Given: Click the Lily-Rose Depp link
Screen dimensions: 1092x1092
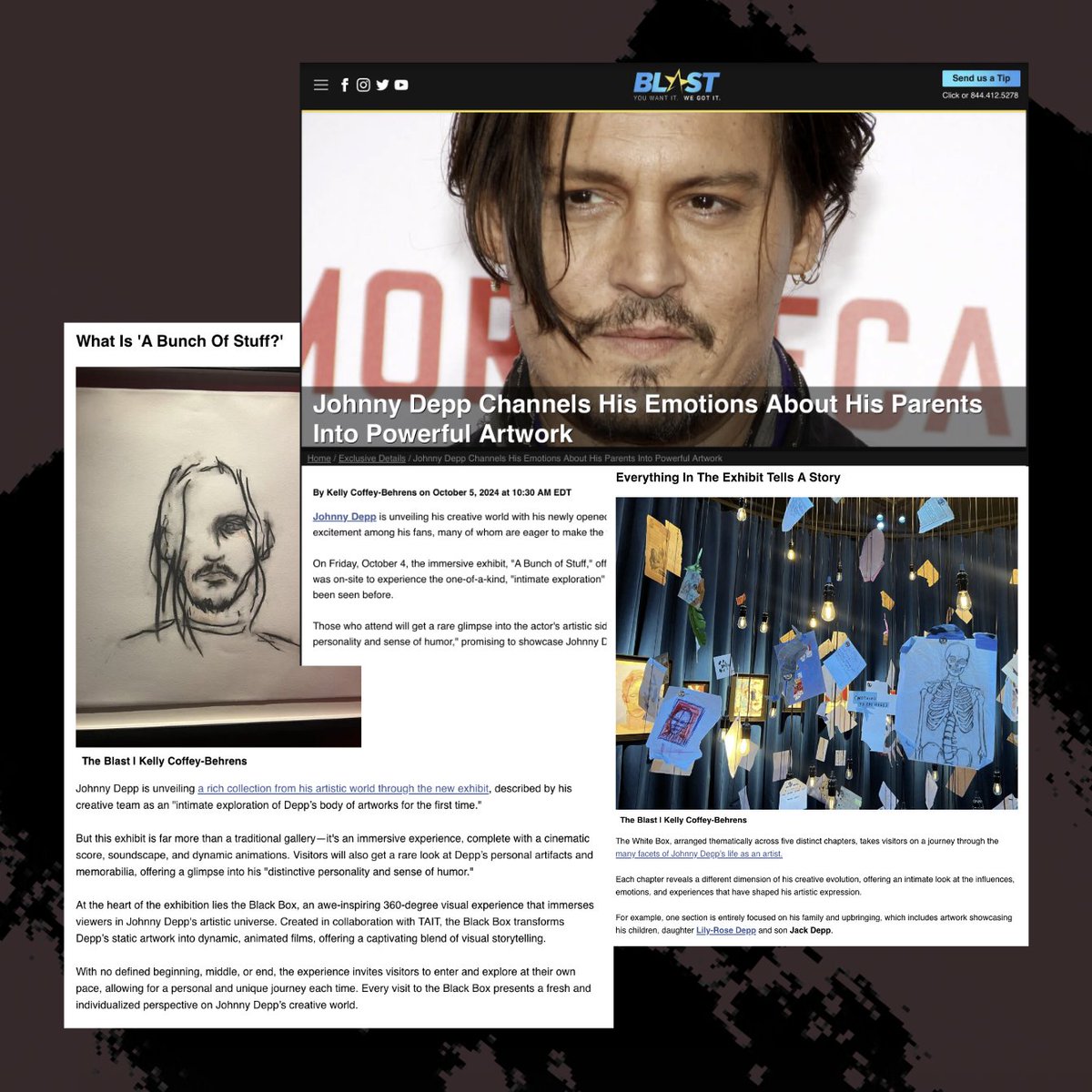Looking at the screenshot, I should tap(726, 930).
